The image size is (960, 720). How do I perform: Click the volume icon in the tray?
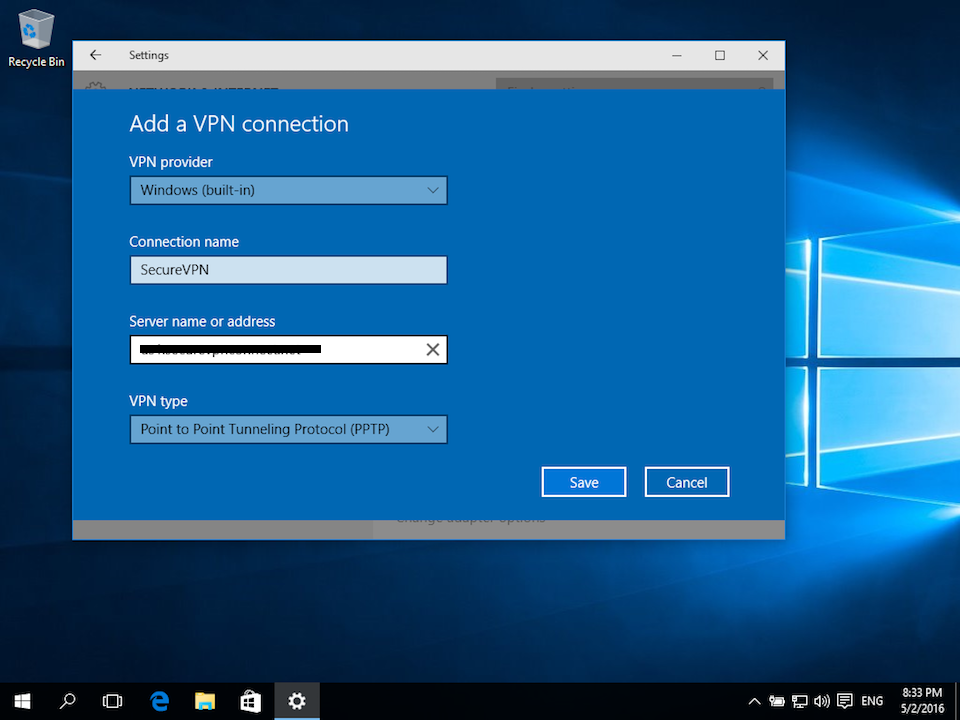(x=822, y=701)
